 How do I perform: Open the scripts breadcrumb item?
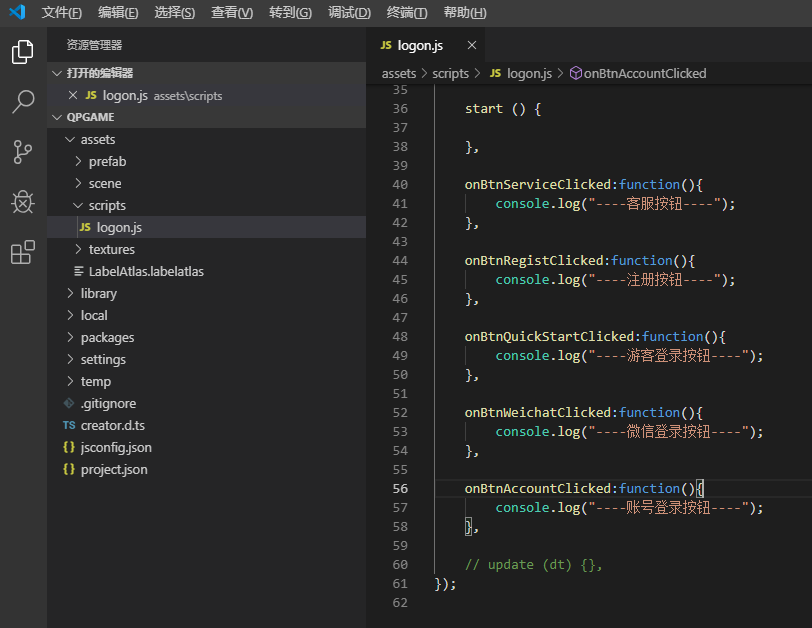(x=451, y=73)
